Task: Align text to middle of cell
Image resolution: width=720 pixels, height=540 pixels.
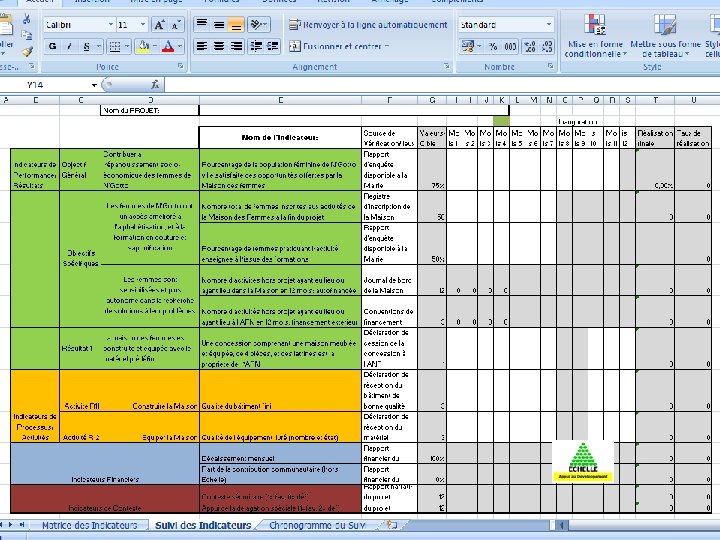Action: click(219, 25)
